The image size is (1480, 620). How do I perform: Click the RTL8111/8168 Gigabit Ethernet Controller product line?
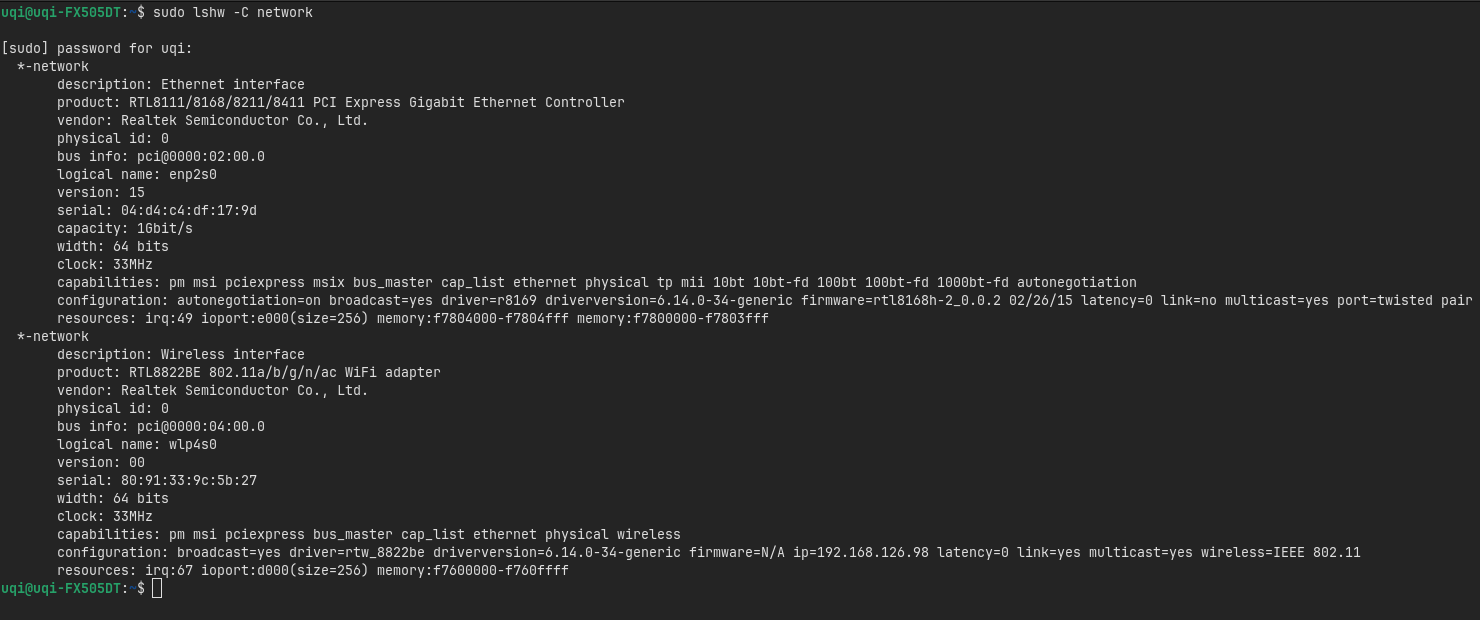coord(376,102)
